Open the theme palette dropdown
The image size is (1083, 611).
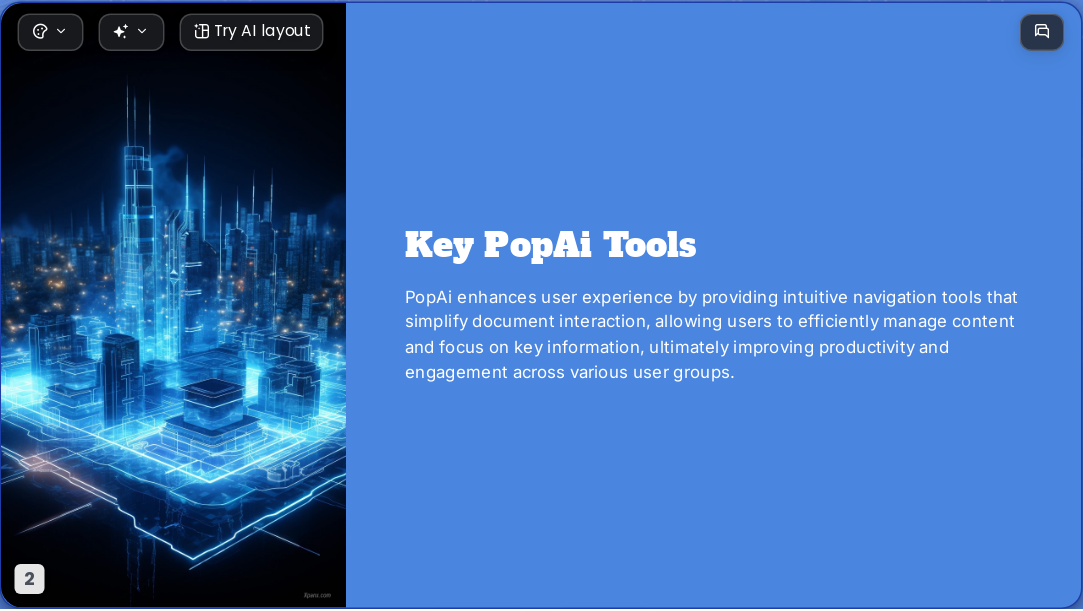[50, 32]
